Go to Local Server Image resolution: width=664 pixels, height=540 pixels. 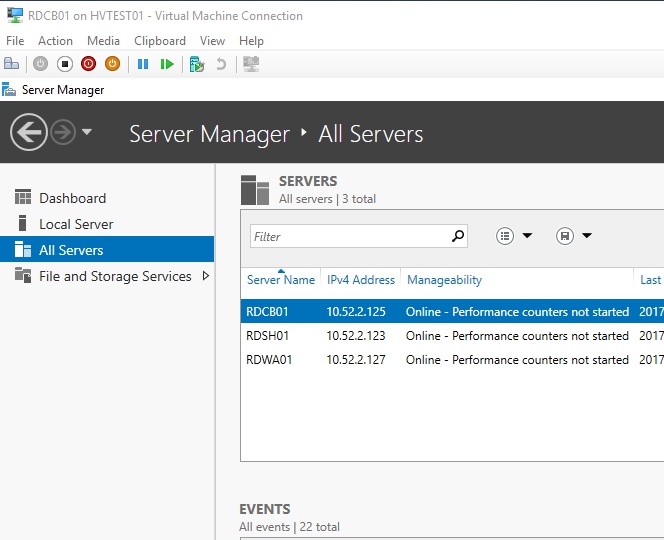point(76,224)
